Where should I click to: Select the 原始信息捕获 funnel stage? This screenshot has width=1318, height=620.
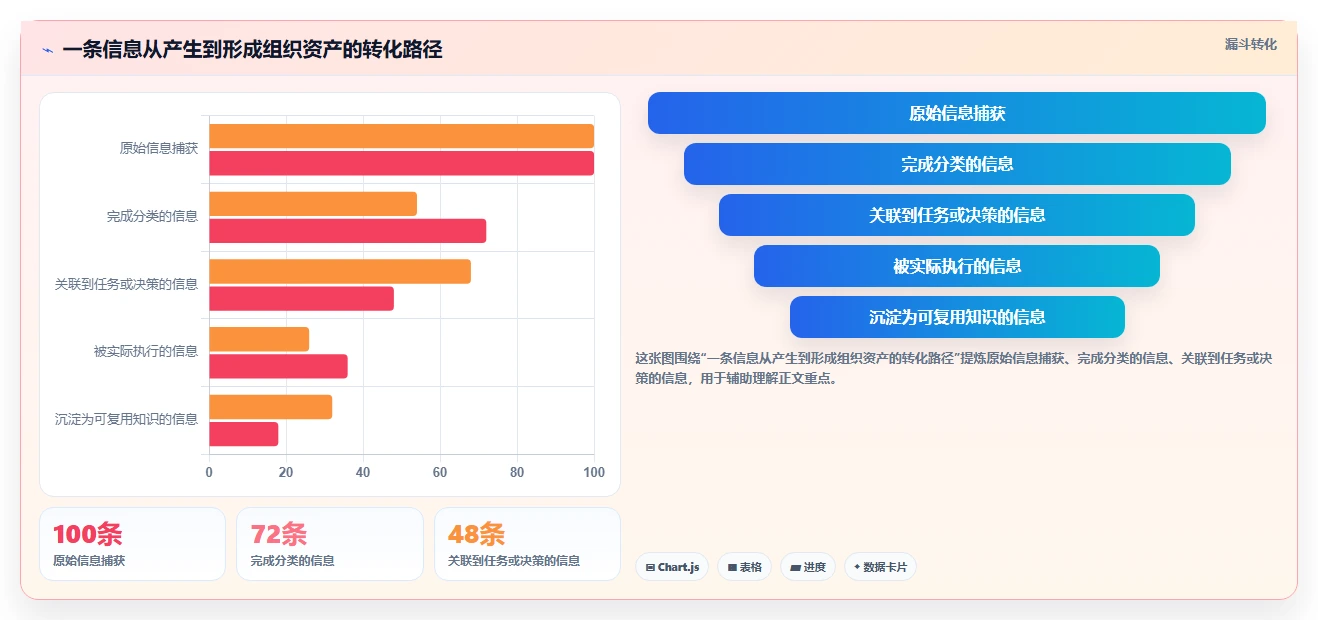(956, 113)
